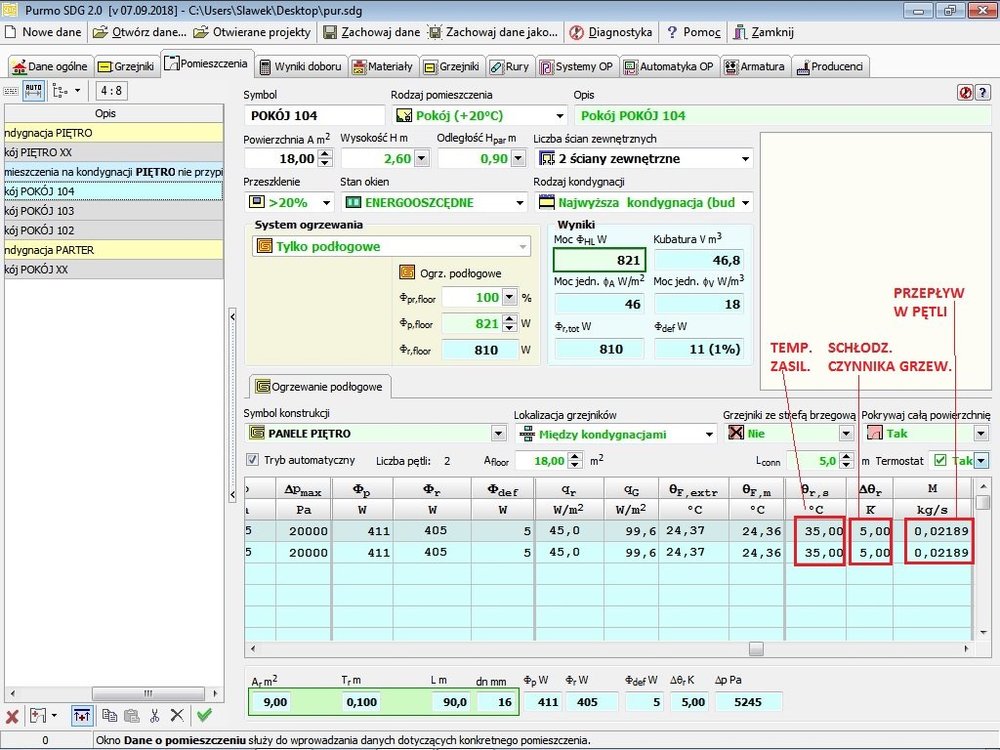Viewport: 1000px width, 750px height.
Task: Open the Rodzaj pomieszczenia dropdown
Action: (559, 116)
